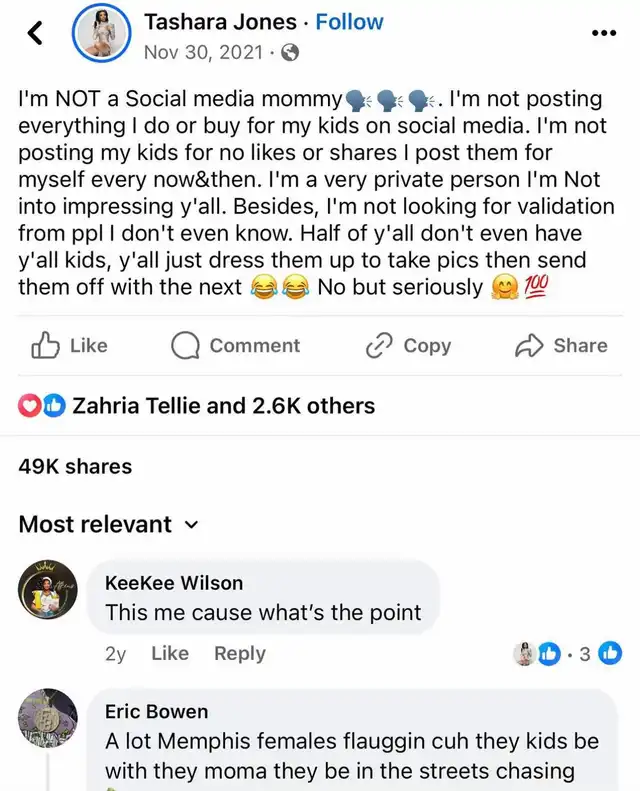Open Zahria Tellie and 2.6K others reactions
Screen dimensions: 640x791
click(x=223, y=405)
